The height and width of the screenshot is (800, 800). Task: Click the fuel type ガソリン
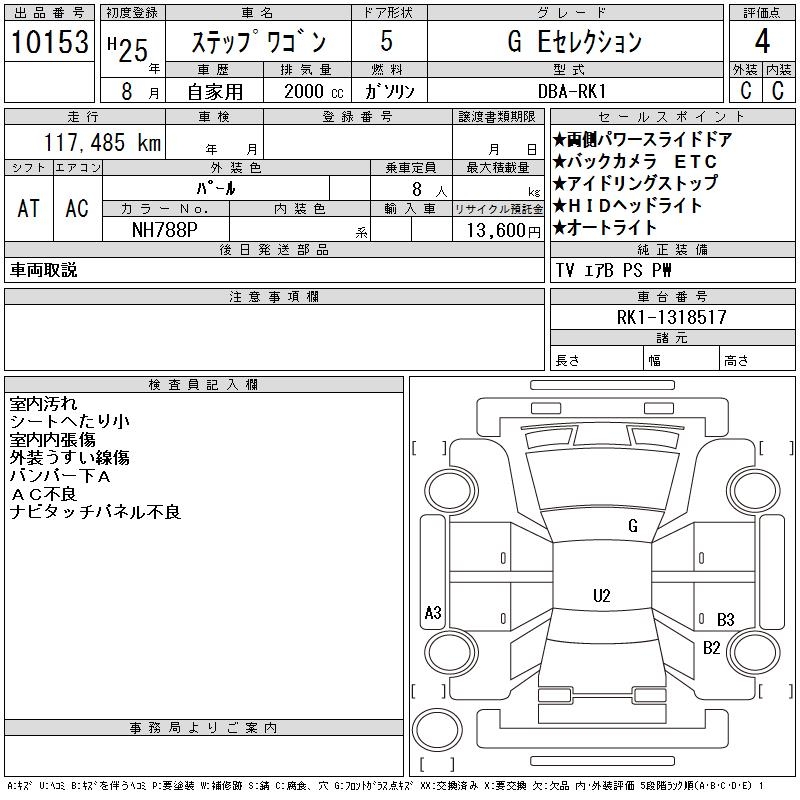point(390,91)
